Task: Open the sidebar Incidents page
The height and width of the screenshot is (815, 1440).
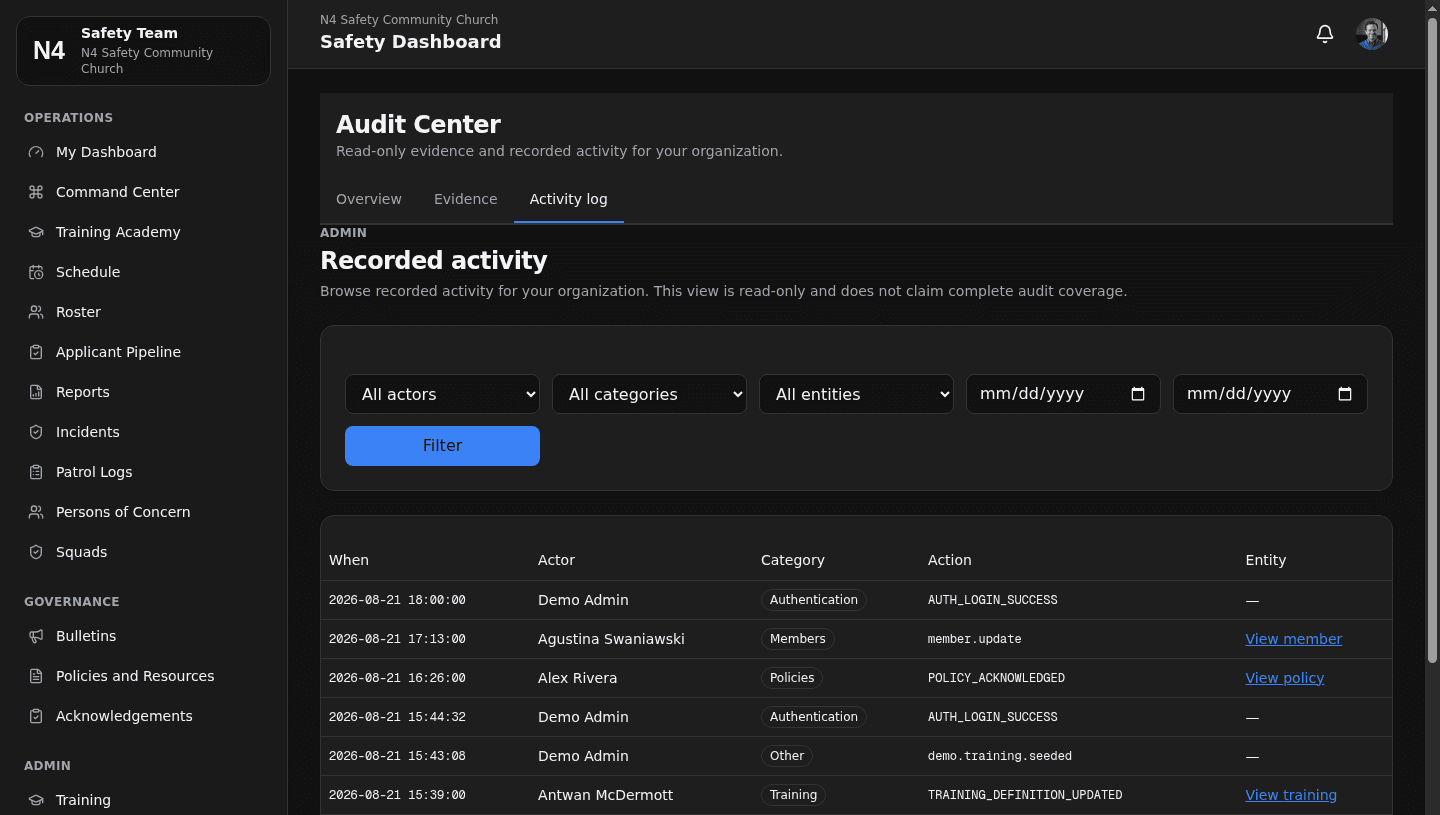Action: 144,432
